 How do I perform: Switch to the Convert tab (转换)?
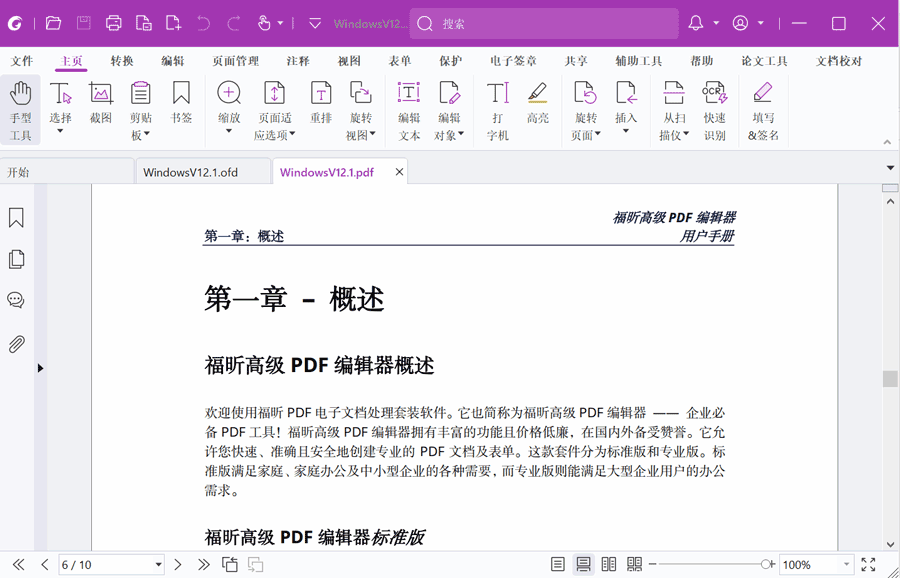(x=122, y=61)
